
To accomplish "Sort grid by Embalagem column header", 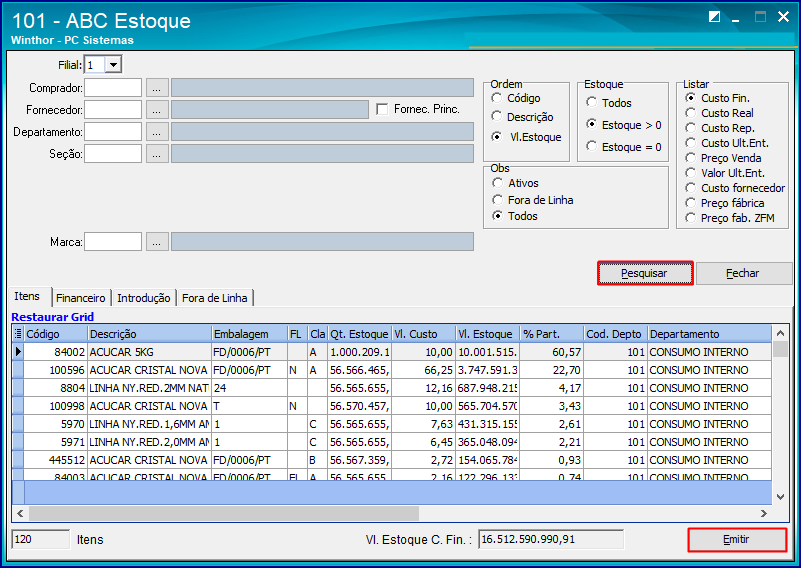I will tap(250, 334).
